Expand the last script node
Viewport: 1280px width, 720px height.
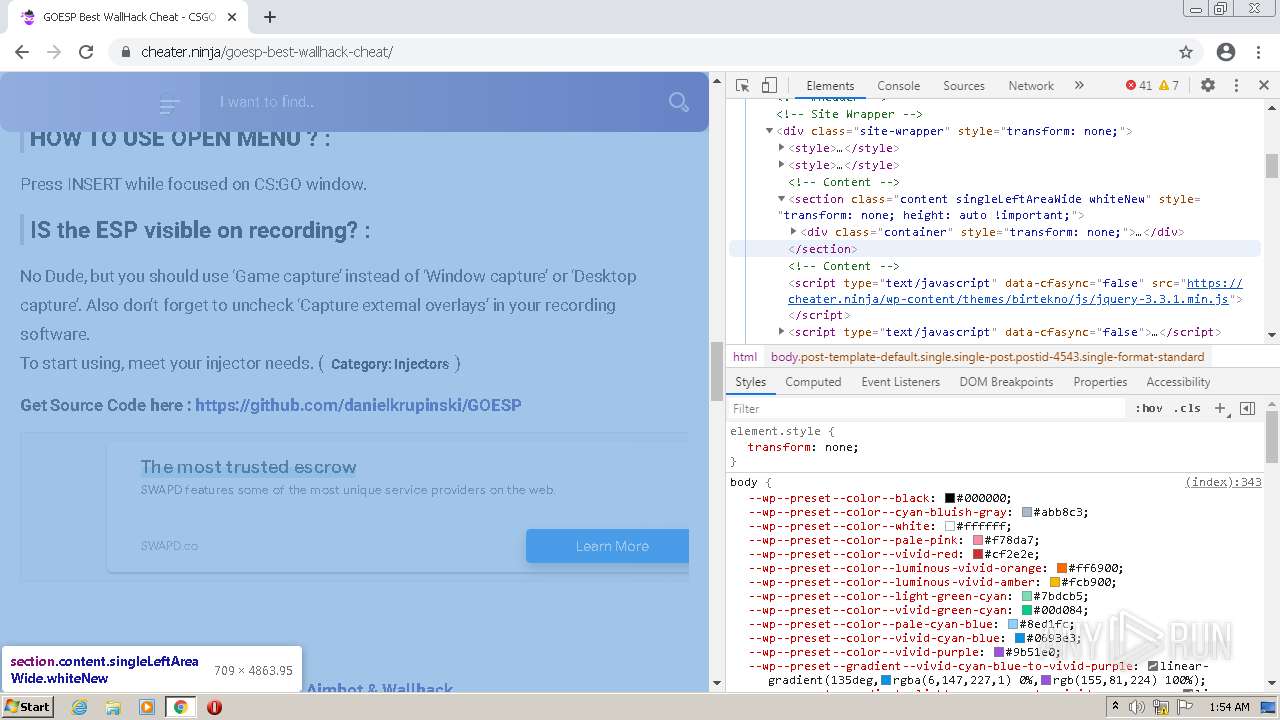[782, 332]
